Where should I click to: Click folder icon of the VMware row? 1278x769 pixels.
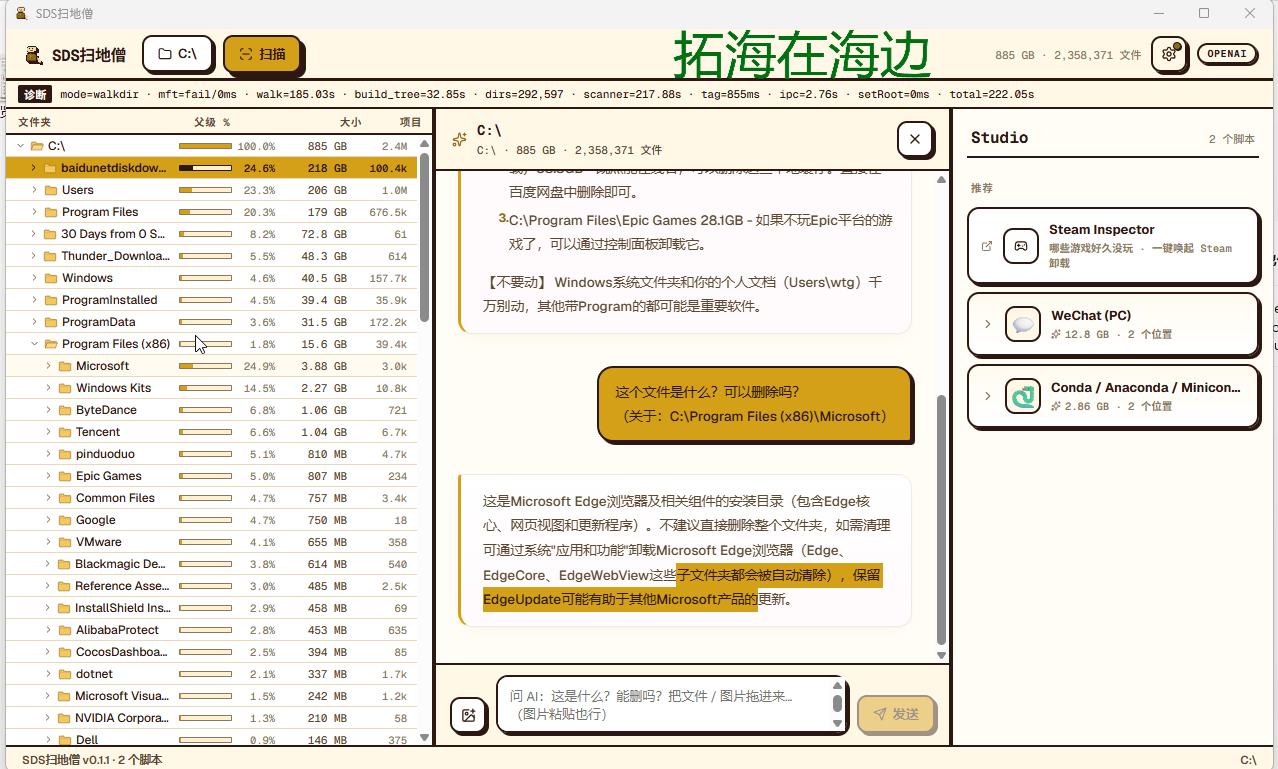66,542
